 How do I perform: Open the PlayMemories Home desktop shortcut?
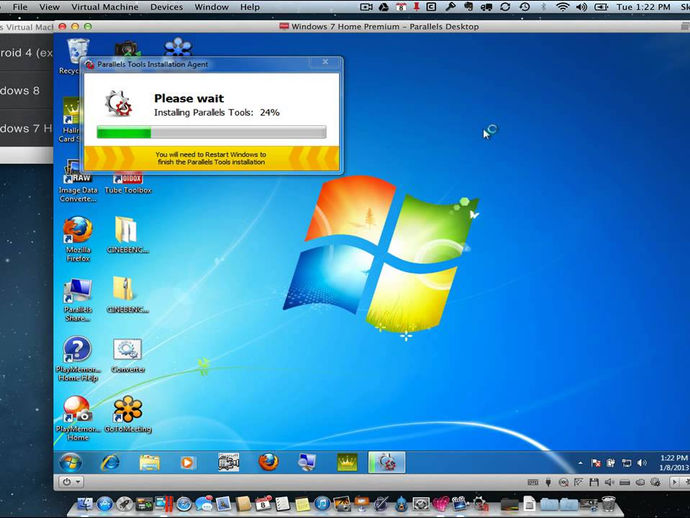click(x=77, y=418)
